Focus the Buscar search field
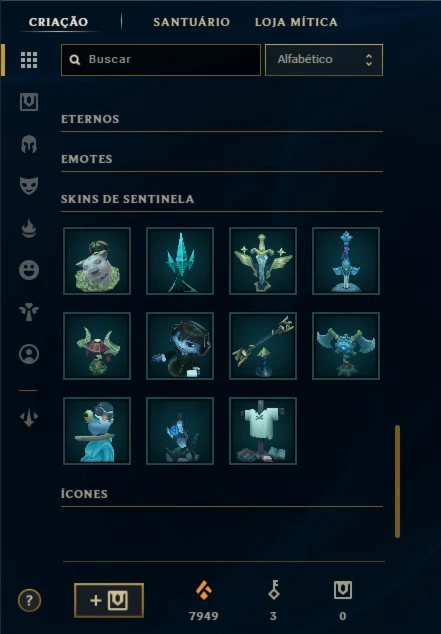This screenshot has width=441, height=634. (161, 60)
